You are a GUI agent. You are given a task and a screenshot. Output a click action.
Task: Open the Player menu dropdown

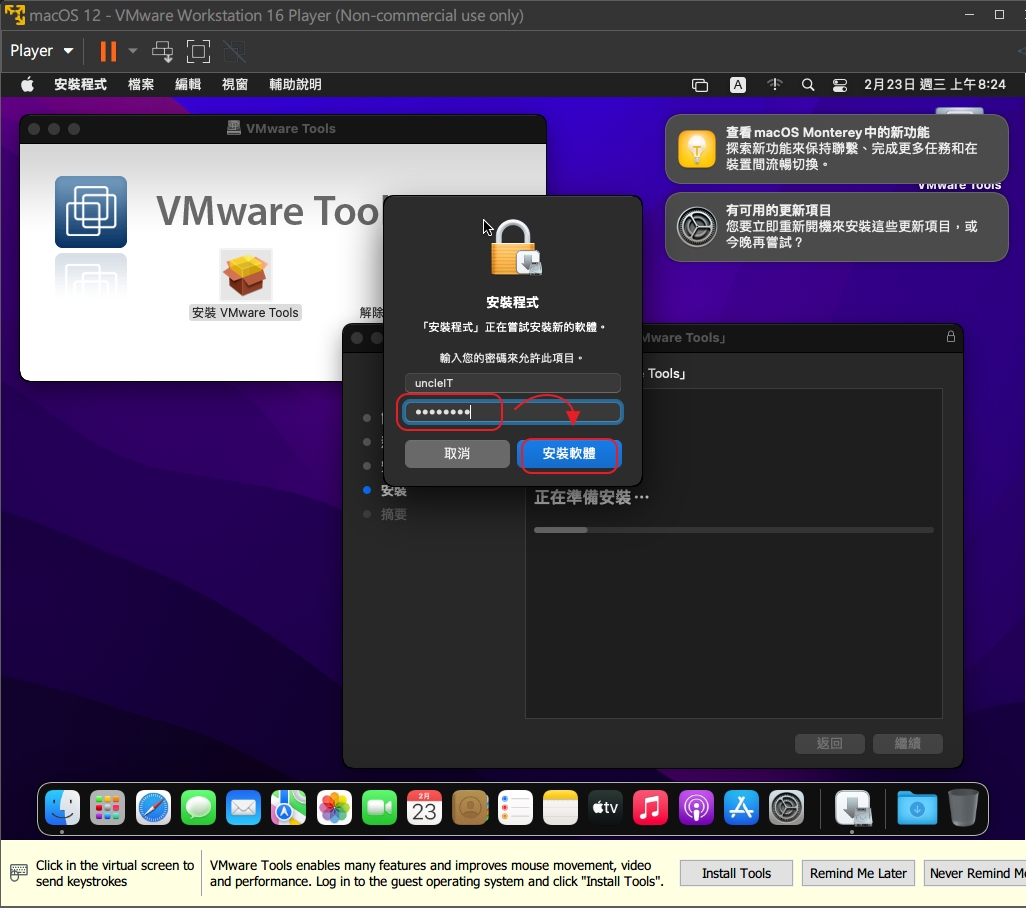41,51
